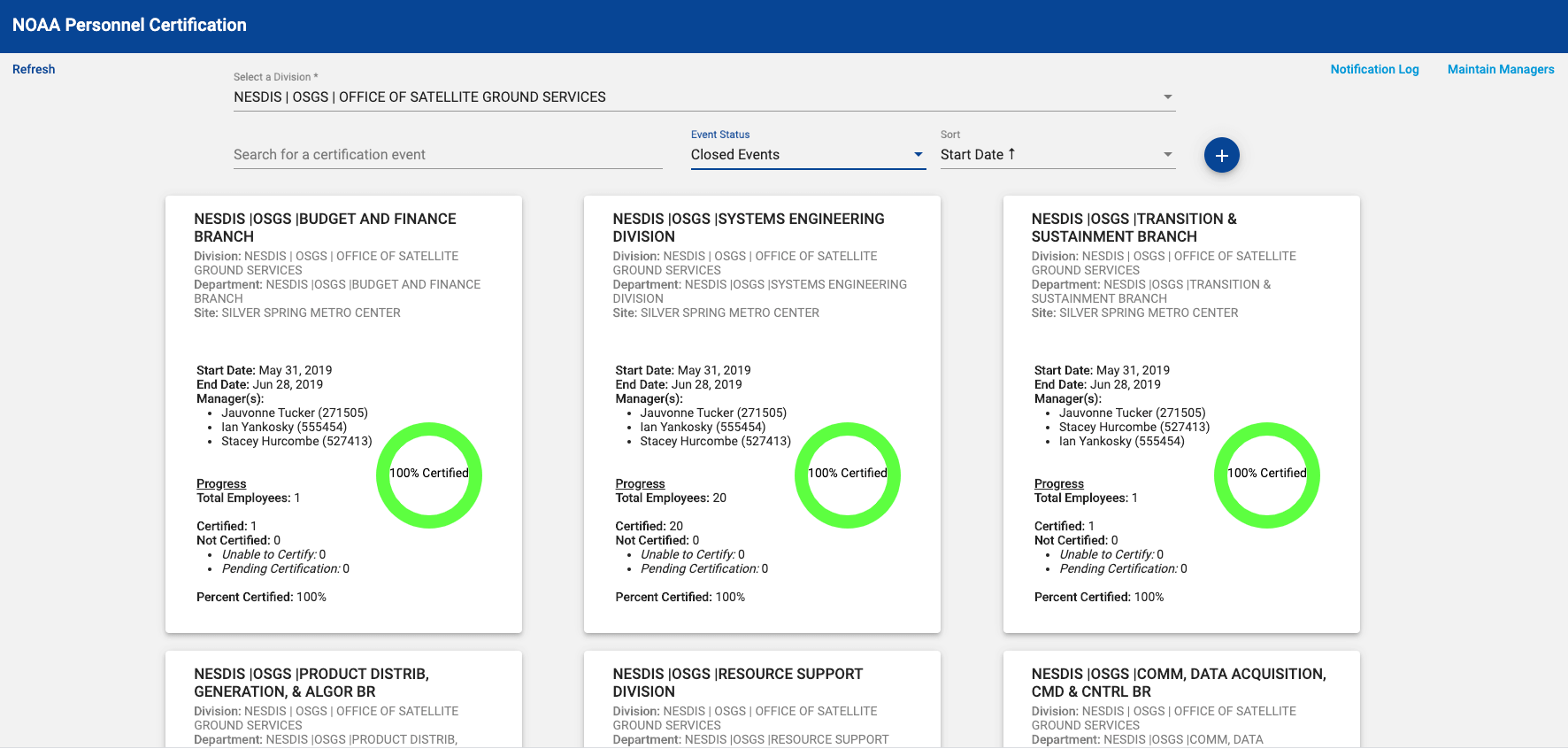Click the Transition & Sustainment 100% Certified ring
Image resolution: width=1568 pixels, height=749 pixels.
click(1267, 475)
